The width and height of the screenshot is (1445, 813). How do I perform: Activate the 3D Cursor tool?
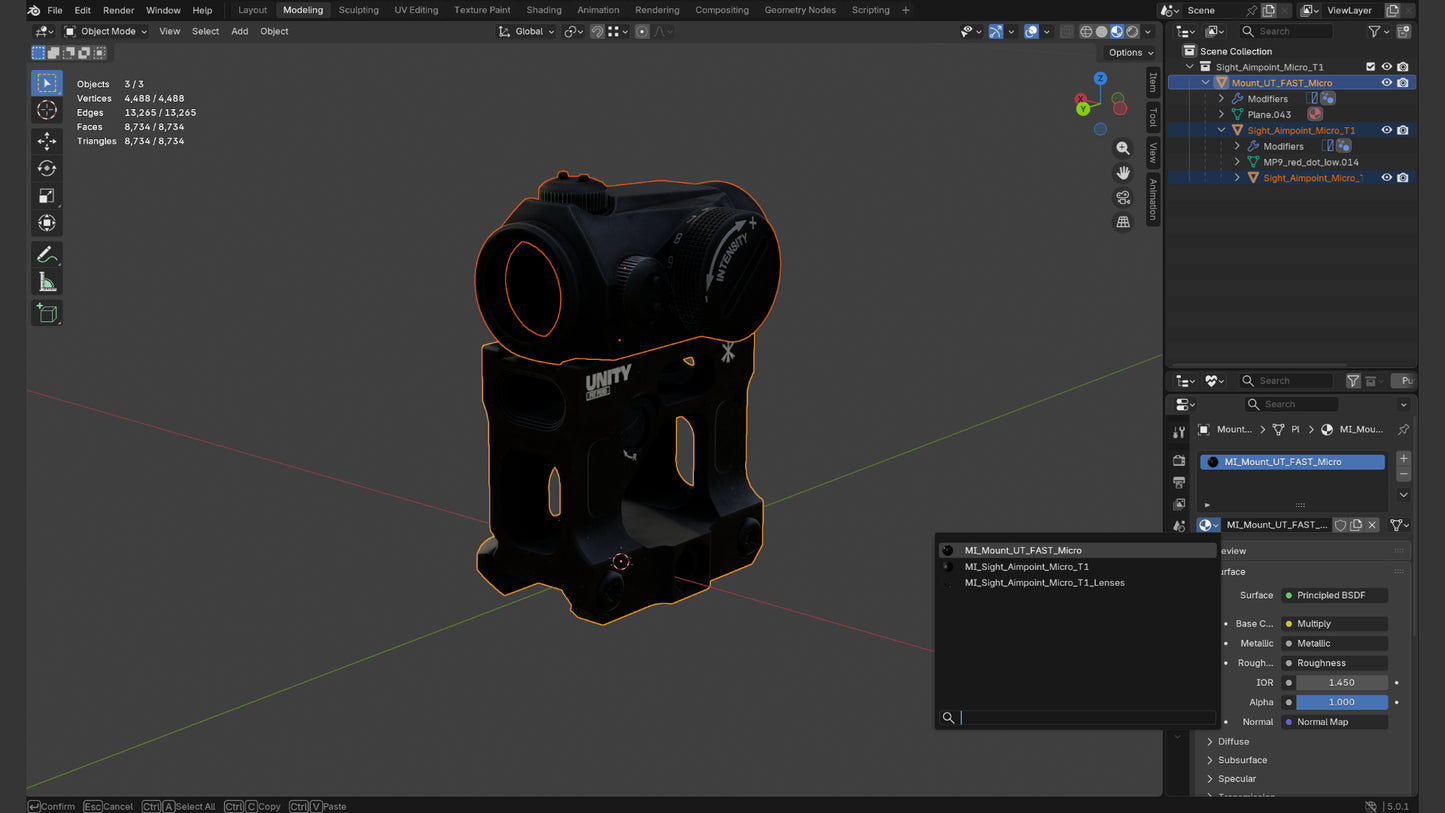click(x=46, y=110)
